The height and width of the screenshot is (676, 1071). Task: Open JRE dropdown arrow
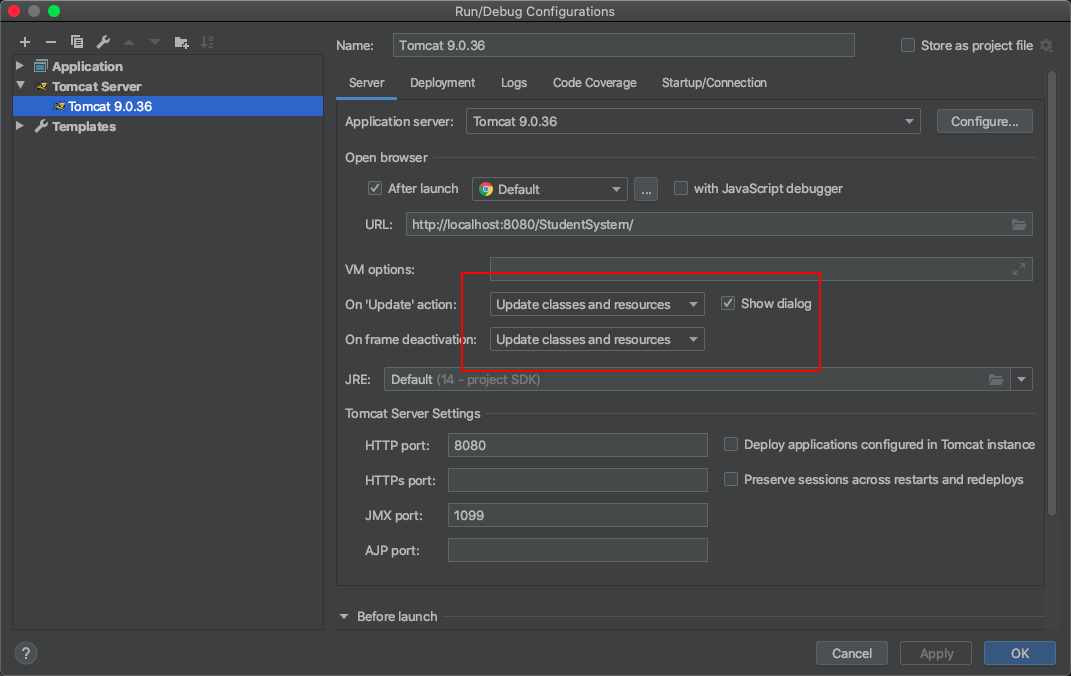click(1021, 380)
